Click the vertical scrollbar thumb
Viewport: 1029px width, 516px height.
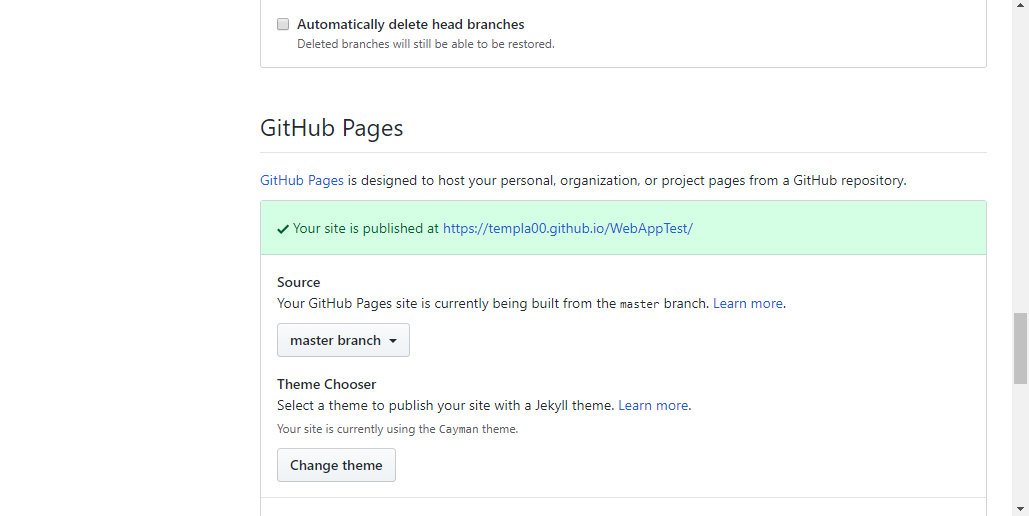pos(1020,347)
